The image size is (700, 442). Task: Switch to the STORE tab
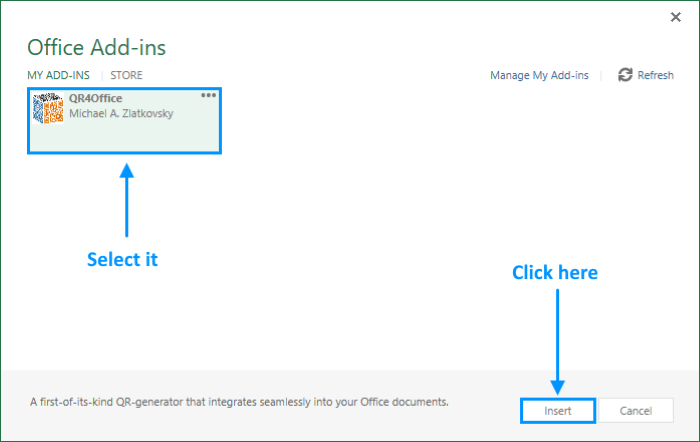pos(126,75)
